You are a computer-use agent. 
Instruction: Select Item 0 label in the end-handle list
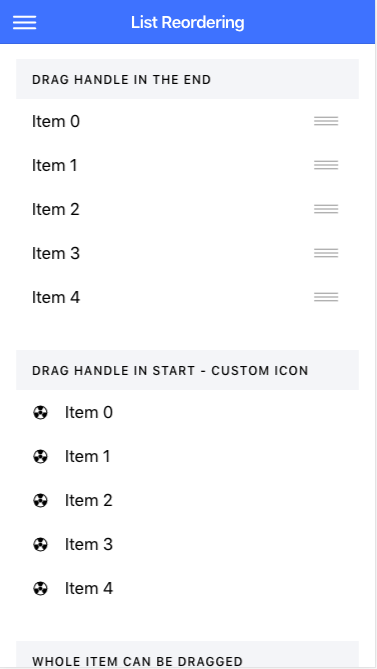pyautogui.click(x=56, y=122)
